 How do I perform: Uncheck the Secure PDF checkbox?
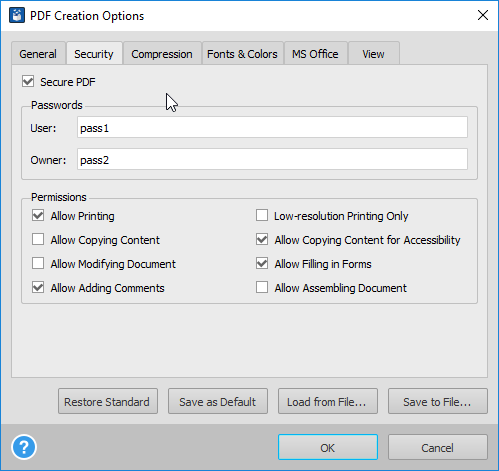click(28, 81)
